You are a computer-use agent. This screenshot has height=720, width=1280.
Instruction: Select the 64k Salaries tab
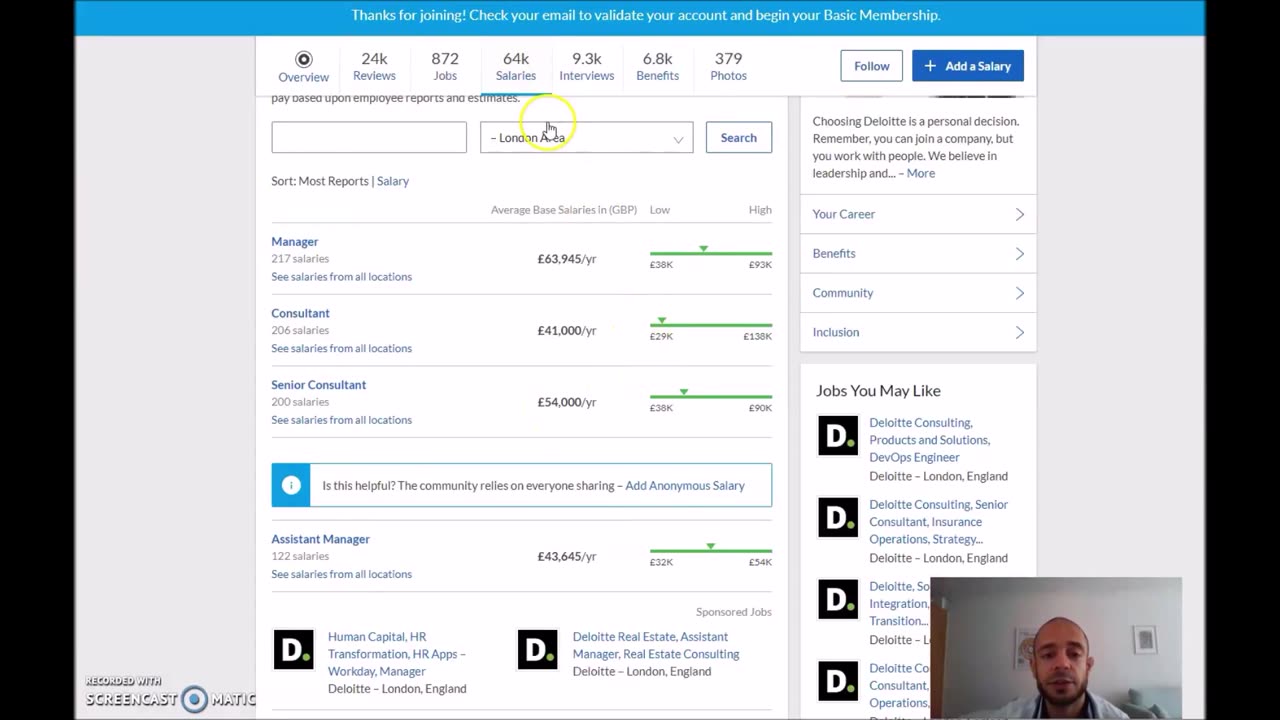[x=516, y=66]
